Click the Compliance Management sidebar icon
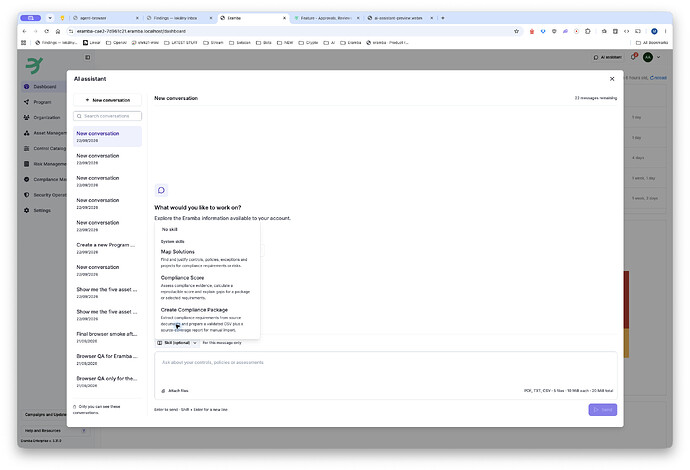This screenshot has height=470, width=690. click(26, 180)
